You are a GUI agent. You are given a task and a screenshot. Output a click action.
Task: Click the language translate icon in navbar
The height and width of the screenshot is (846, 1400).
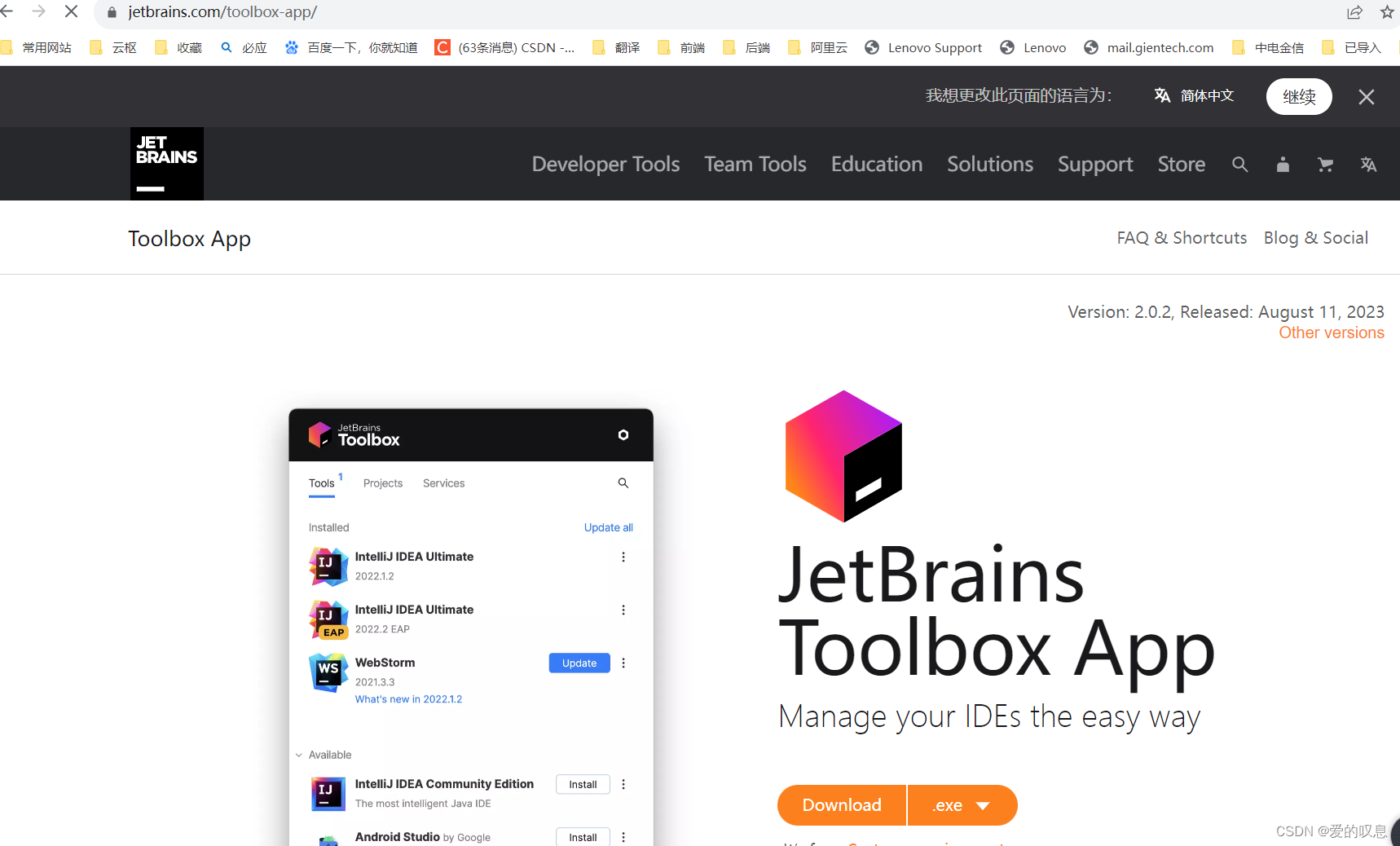(1368, 165)
